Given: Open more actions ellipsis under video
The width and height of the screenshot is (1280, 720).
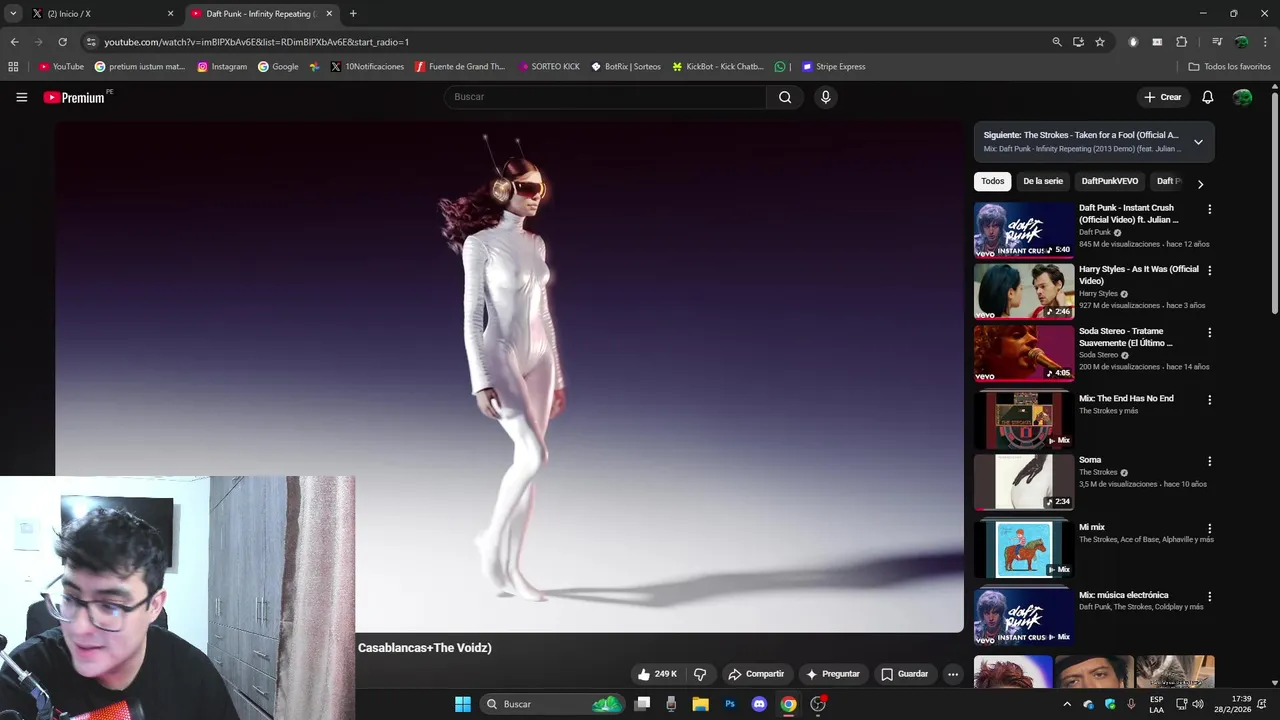Looking at the screenshot, I should (x=953, y=674).
